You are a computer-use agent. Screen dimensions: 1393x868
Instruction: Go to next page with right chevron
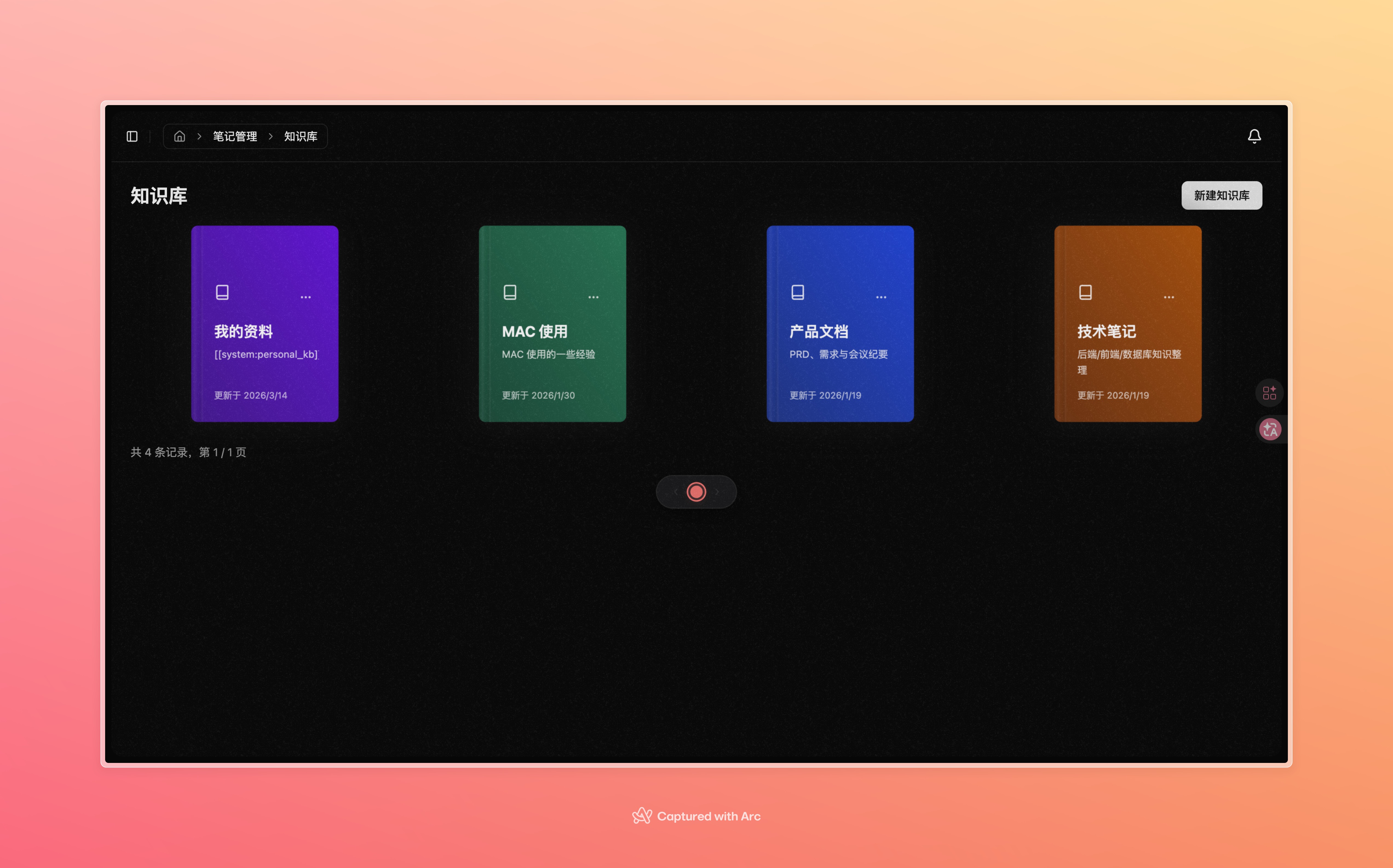pyautogui.click(x=717, y=491)
